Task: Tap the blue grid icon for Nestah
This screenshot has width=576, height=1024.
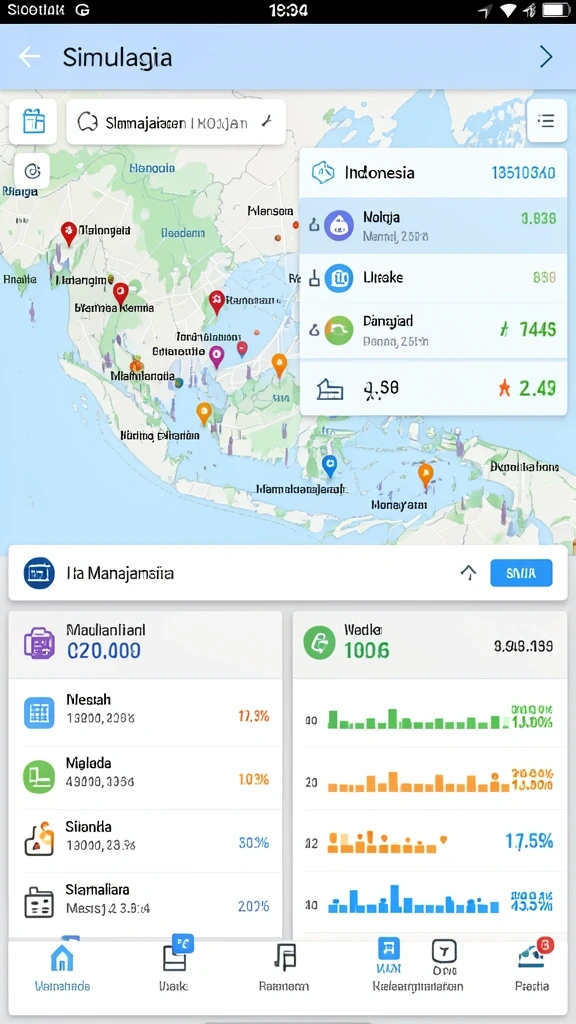Action: pos(39,712)
